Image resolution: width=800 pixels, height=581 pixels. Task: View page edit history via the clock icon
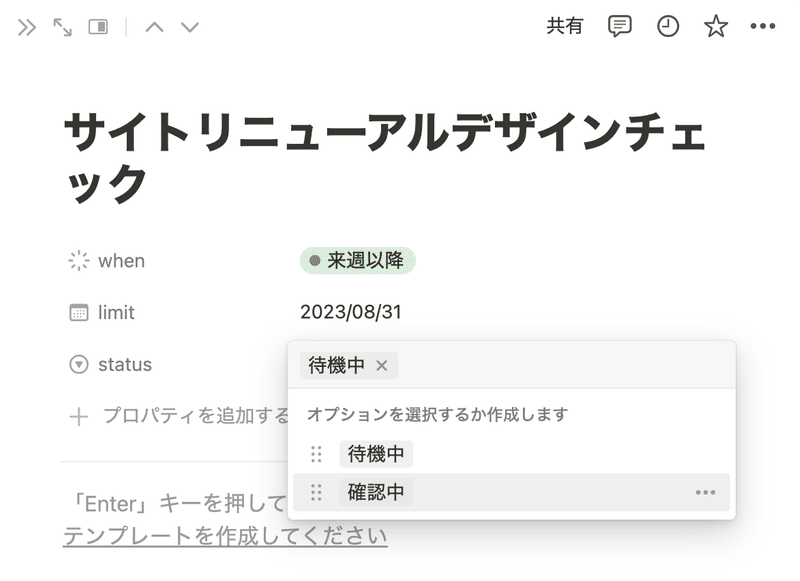[666, 26]
